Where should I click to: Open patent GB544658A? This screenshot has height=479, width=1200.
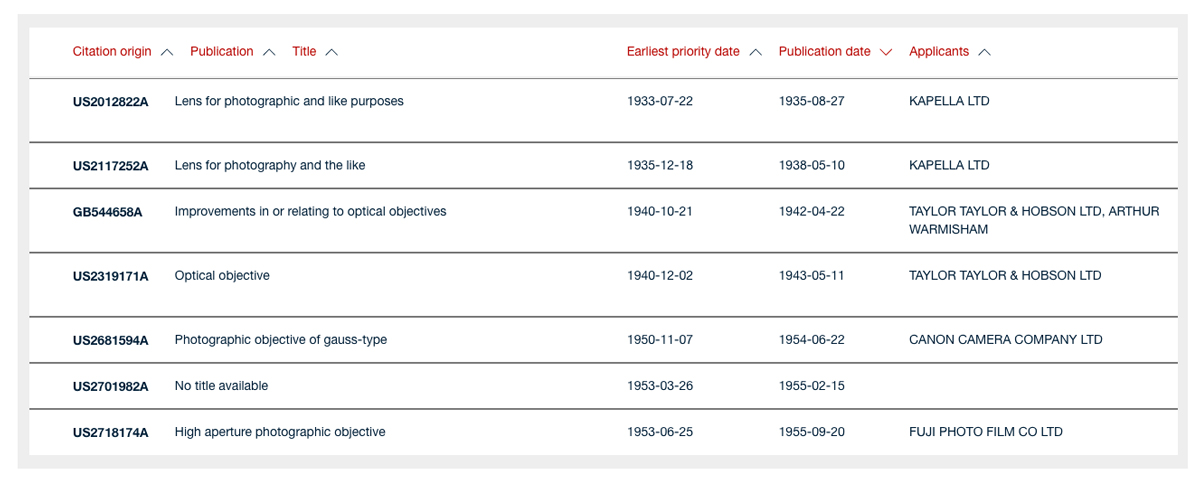coord(108,212)
